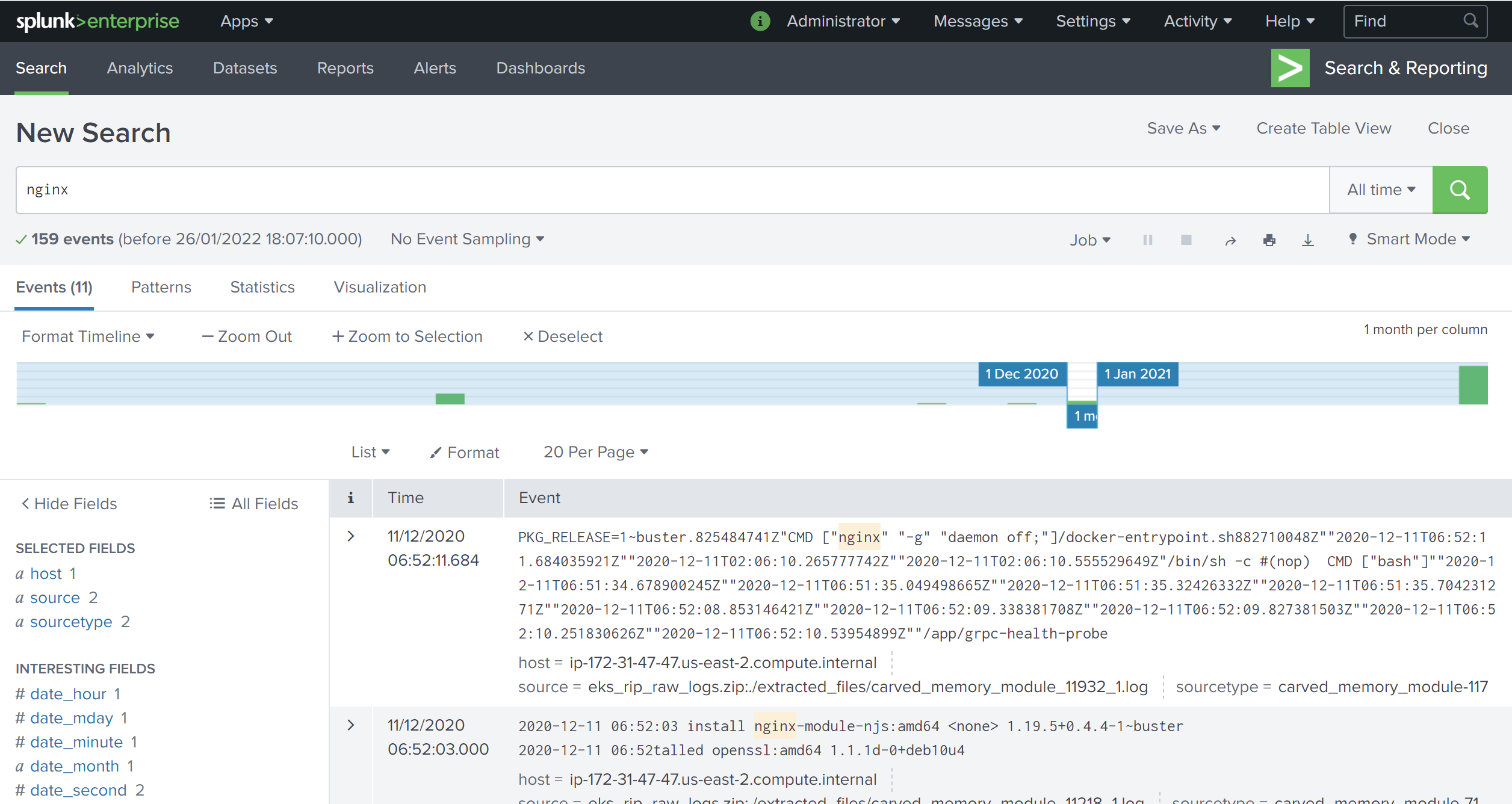Click the sourcetype field link
This screenshot has width=1512, height=804.
click(x=71, y=622)
